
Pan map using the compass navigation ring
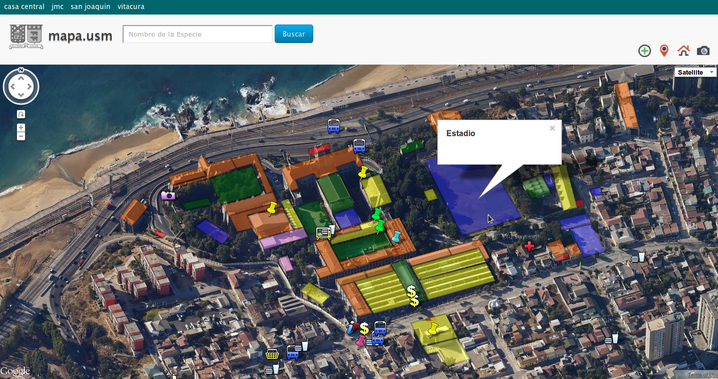[x=21, y=86]
